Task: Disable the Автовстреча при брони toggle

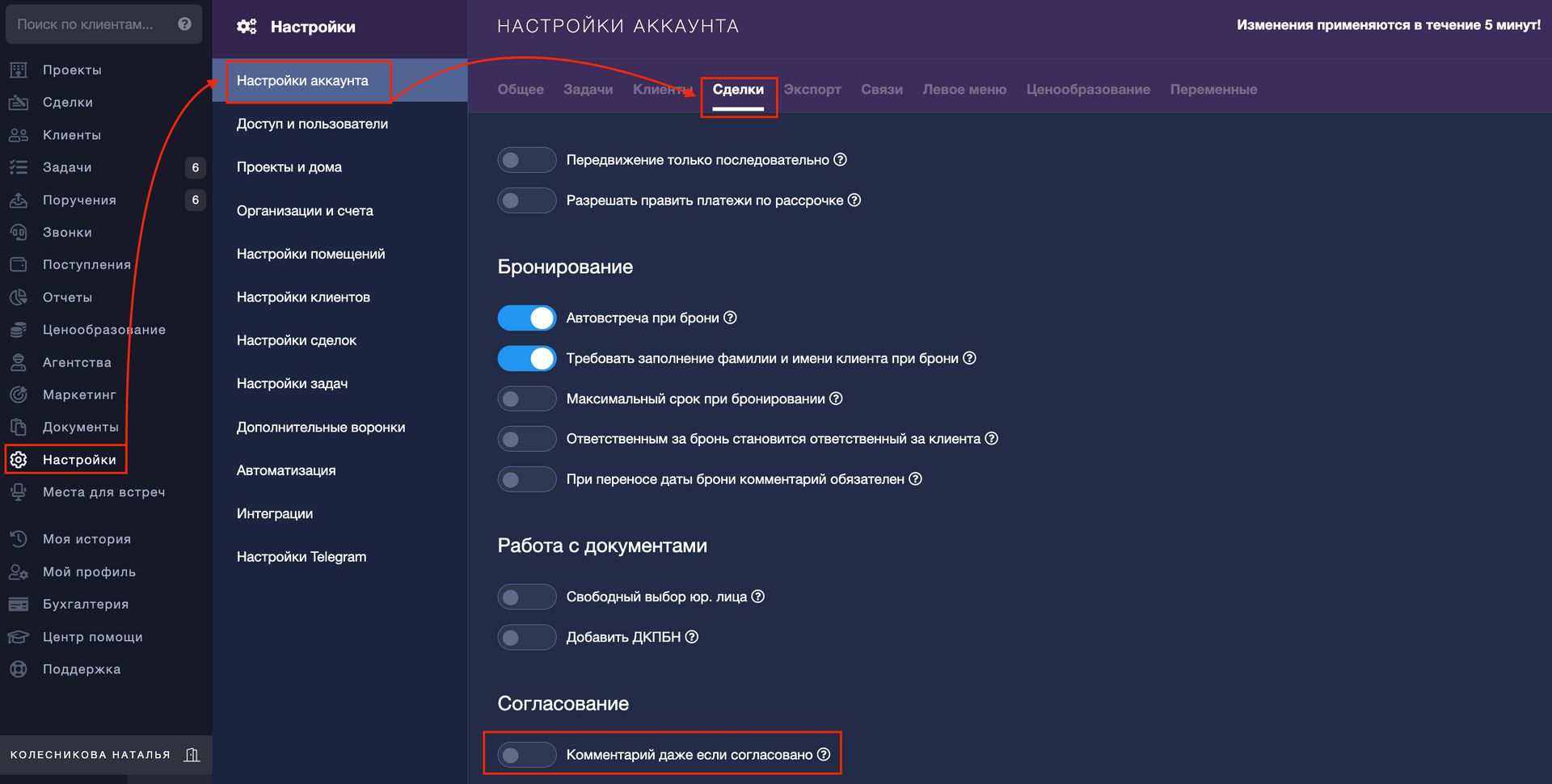Action: [x=527, y=318]
